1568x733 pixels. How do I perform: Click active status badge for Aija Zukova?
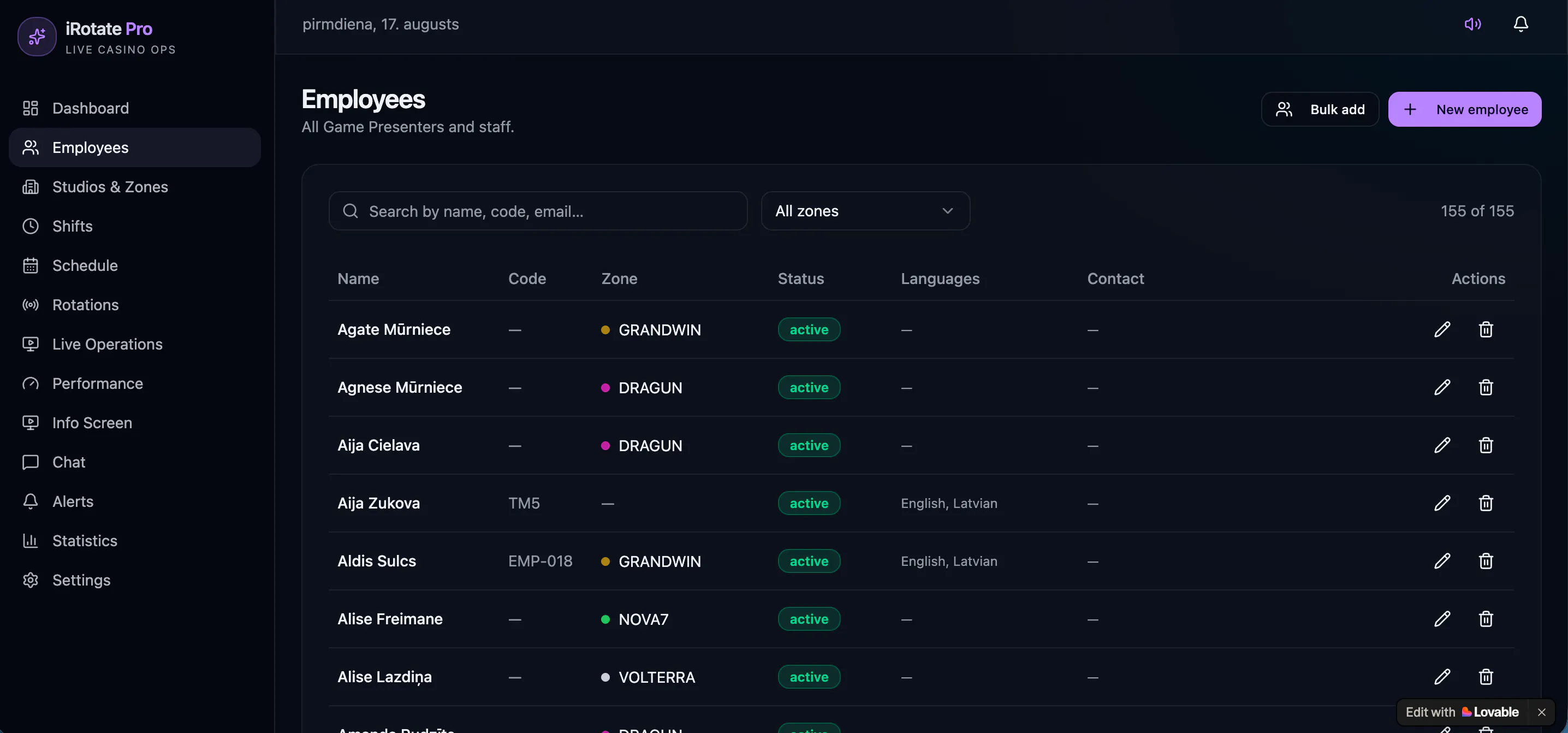coord(809,503)
